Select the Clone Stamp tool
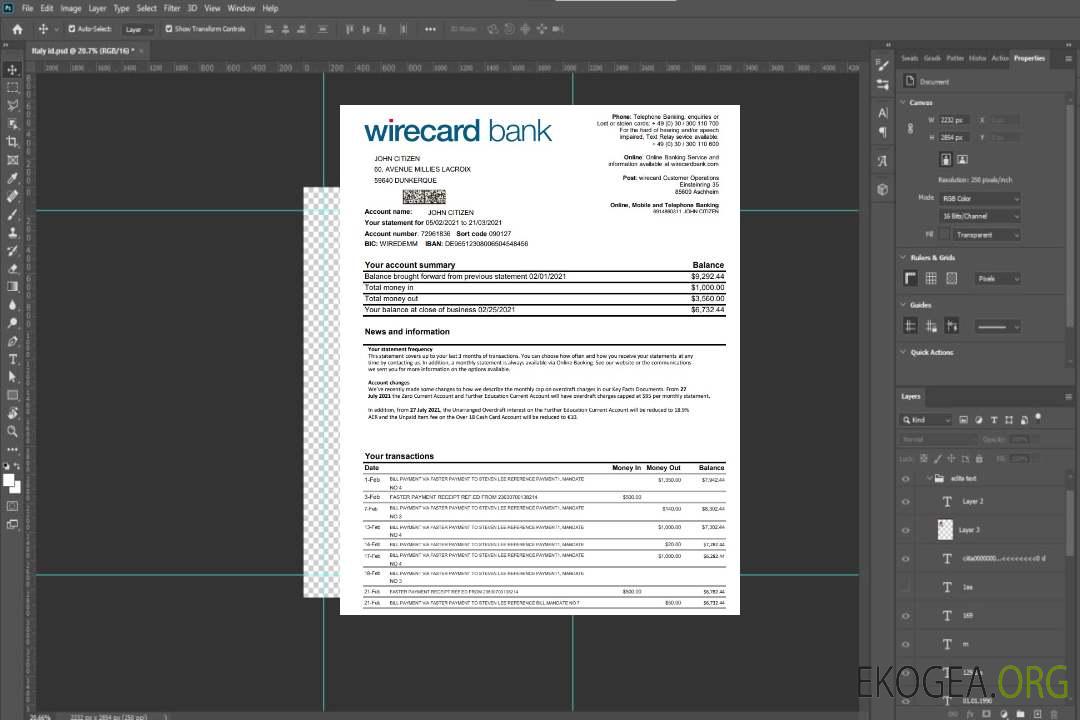The width and height of the screenshot is (1080, 720). coord(12,232)
